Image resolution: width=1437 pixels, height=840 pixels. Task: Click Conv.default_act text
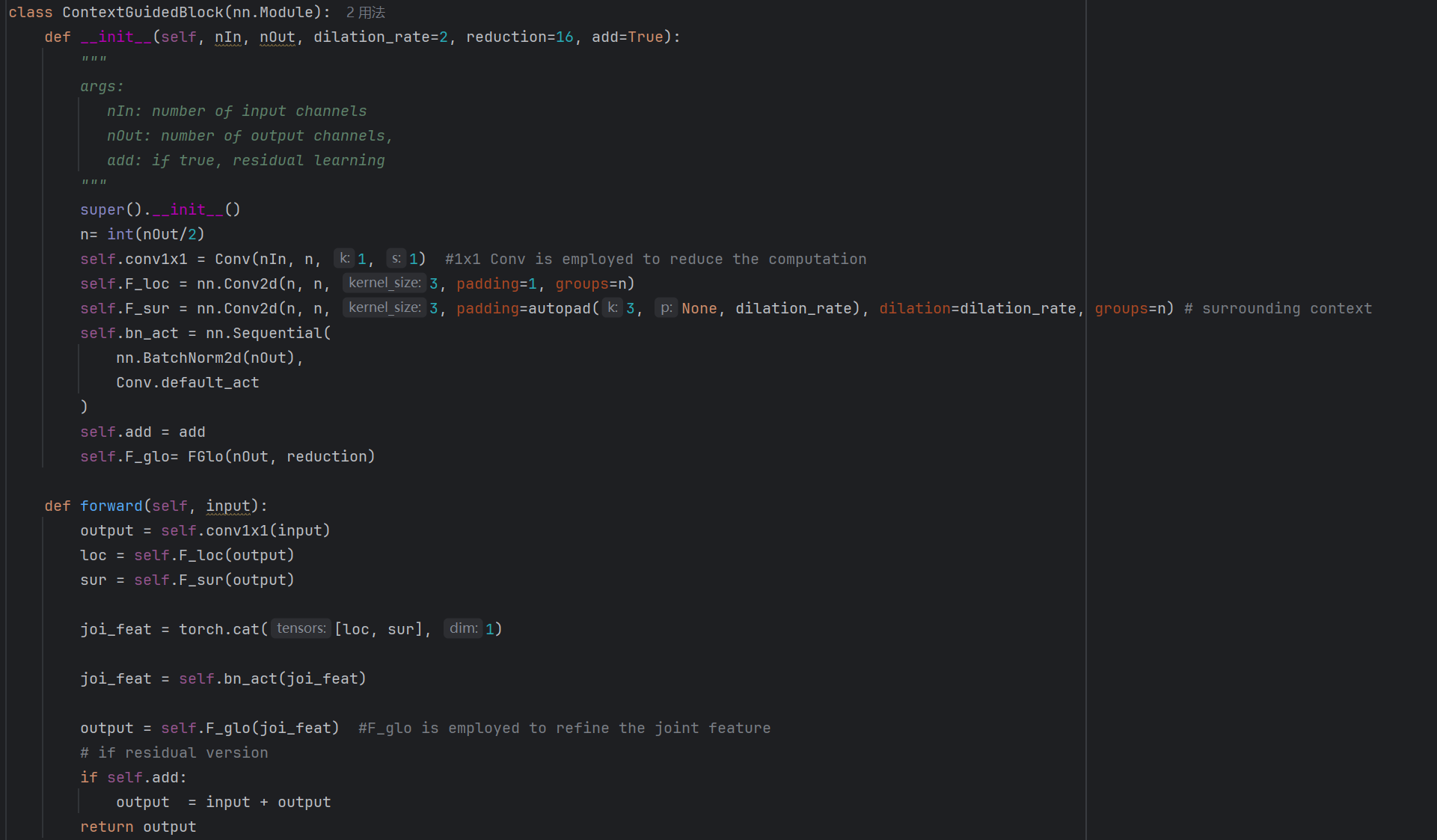[187, 382]
